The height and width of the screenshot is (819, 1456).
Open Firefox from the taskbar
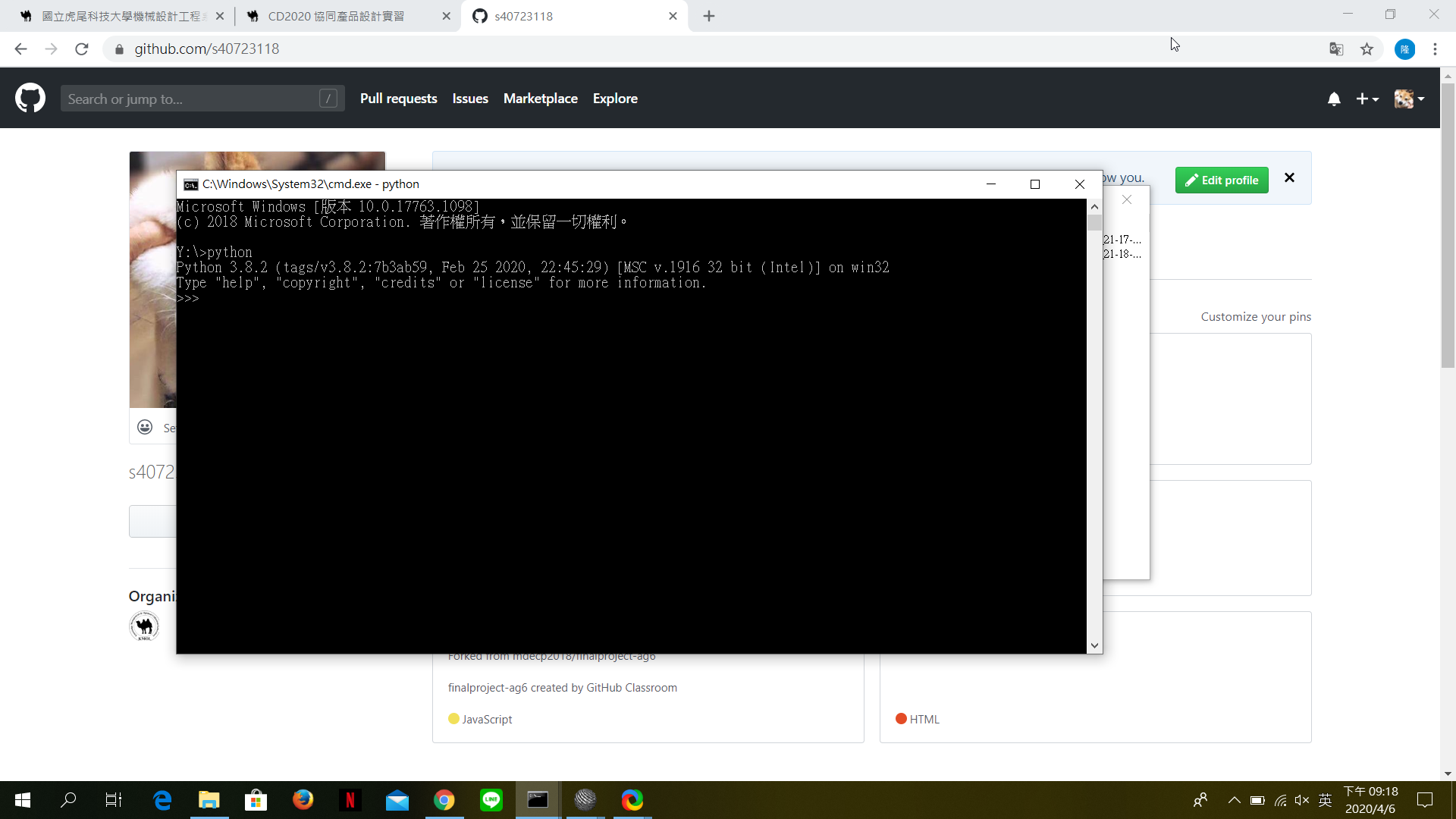tap(303, 800)
